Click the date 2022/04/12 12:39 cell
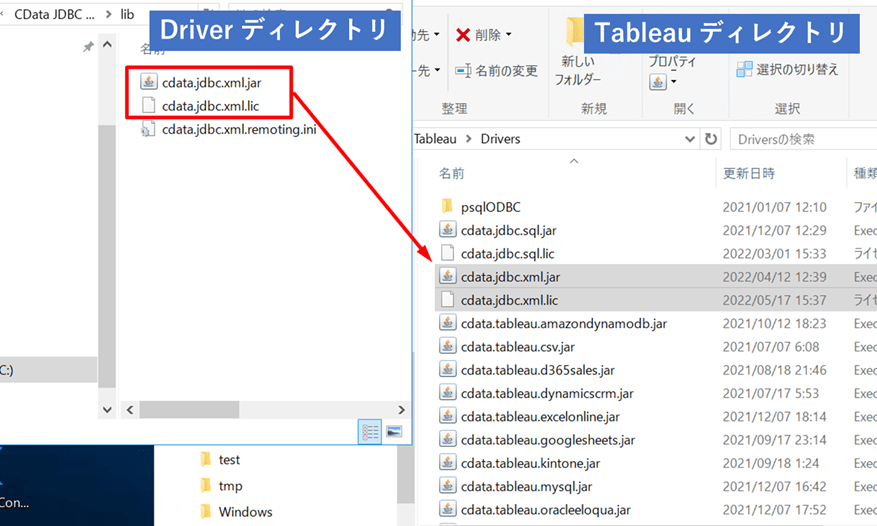877x526 pixels. [774, 277]
